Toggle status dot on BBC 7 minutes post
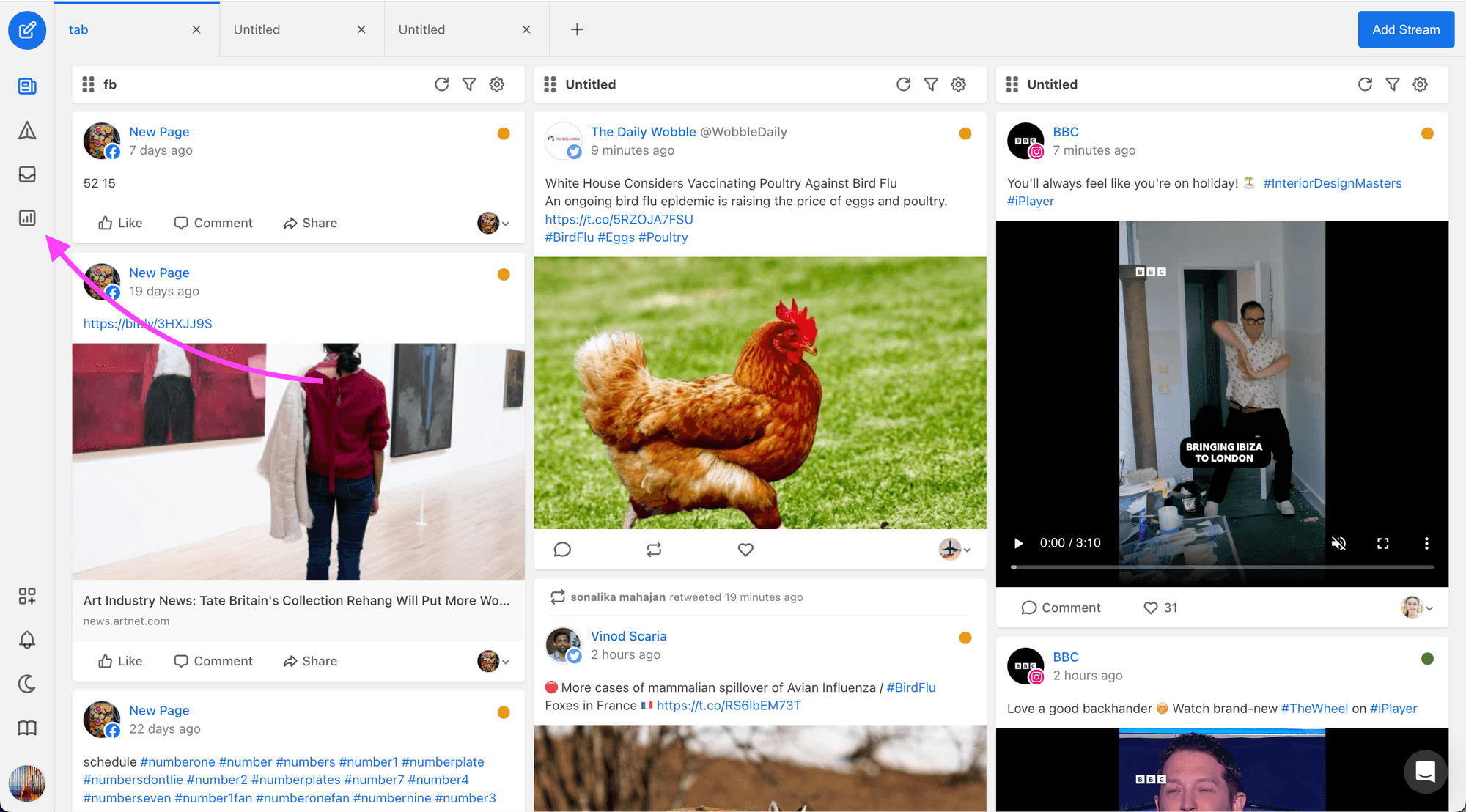Screen dimensions: 1466x812 point(1427,133)
